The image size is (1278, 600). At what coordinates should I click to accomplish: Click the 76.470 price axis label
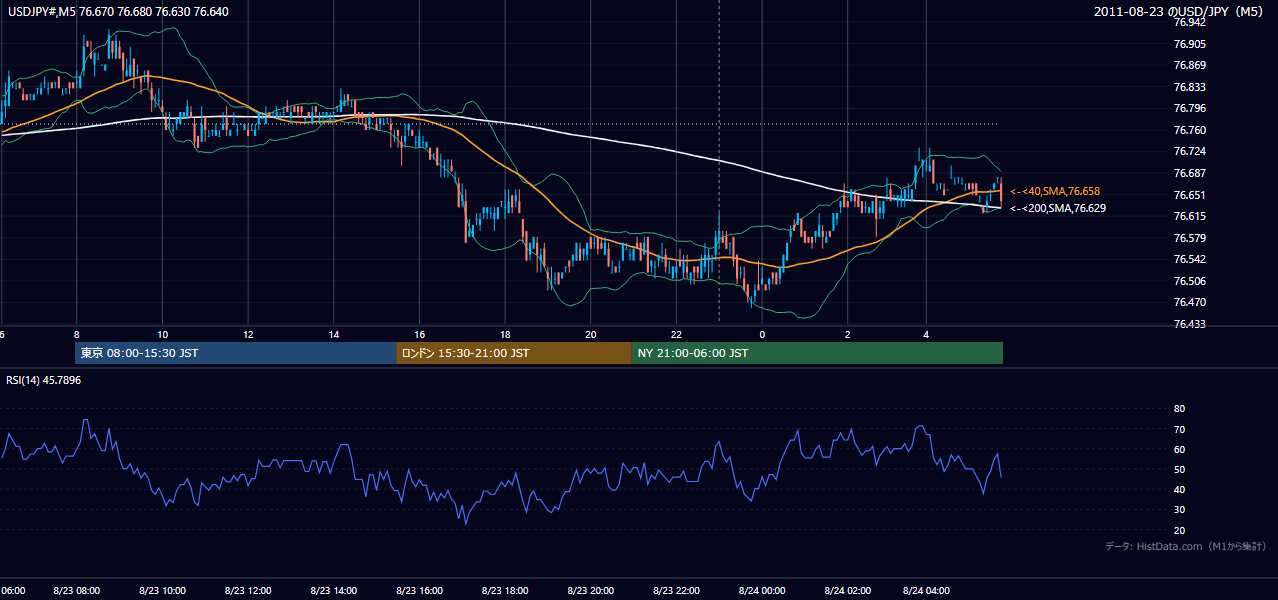(x=1190, y=302)
